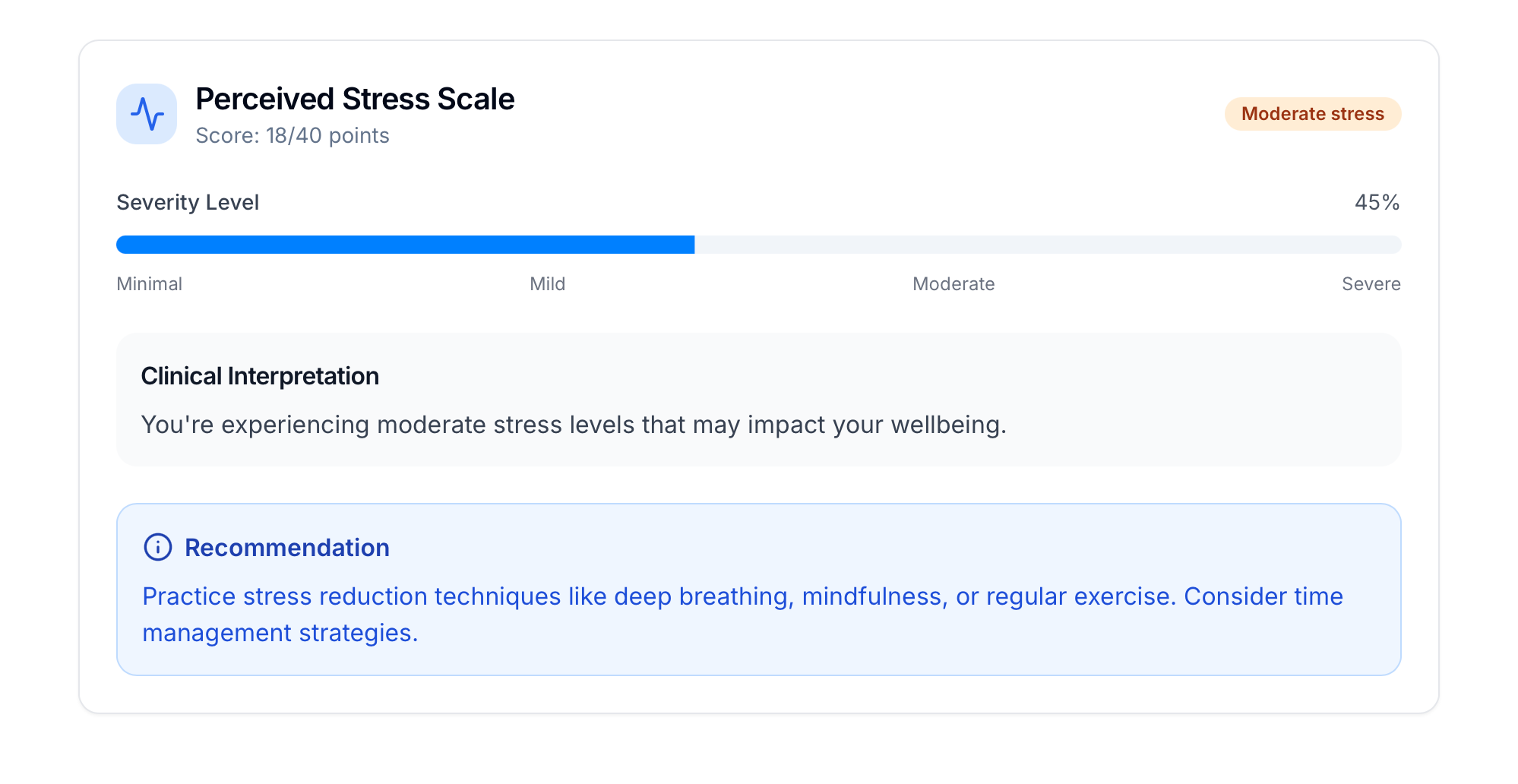The height and width of the screenshot is (784, 1518).
Task: Click the Severity Level label
Action: click(x=188, y=203)
